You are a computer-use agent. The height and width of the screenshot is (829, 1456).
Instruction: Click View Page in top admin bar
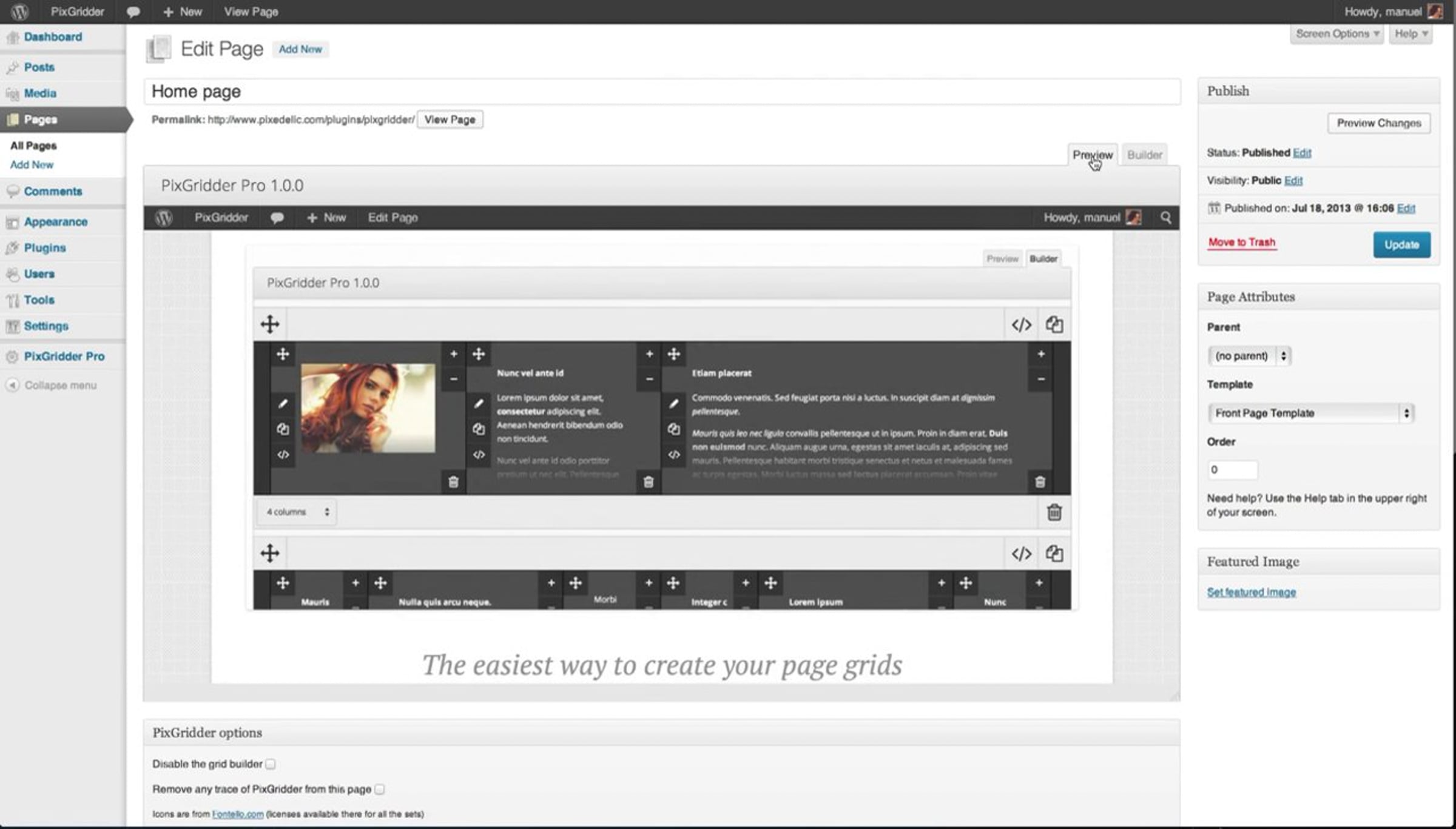(x=251, y=12)
